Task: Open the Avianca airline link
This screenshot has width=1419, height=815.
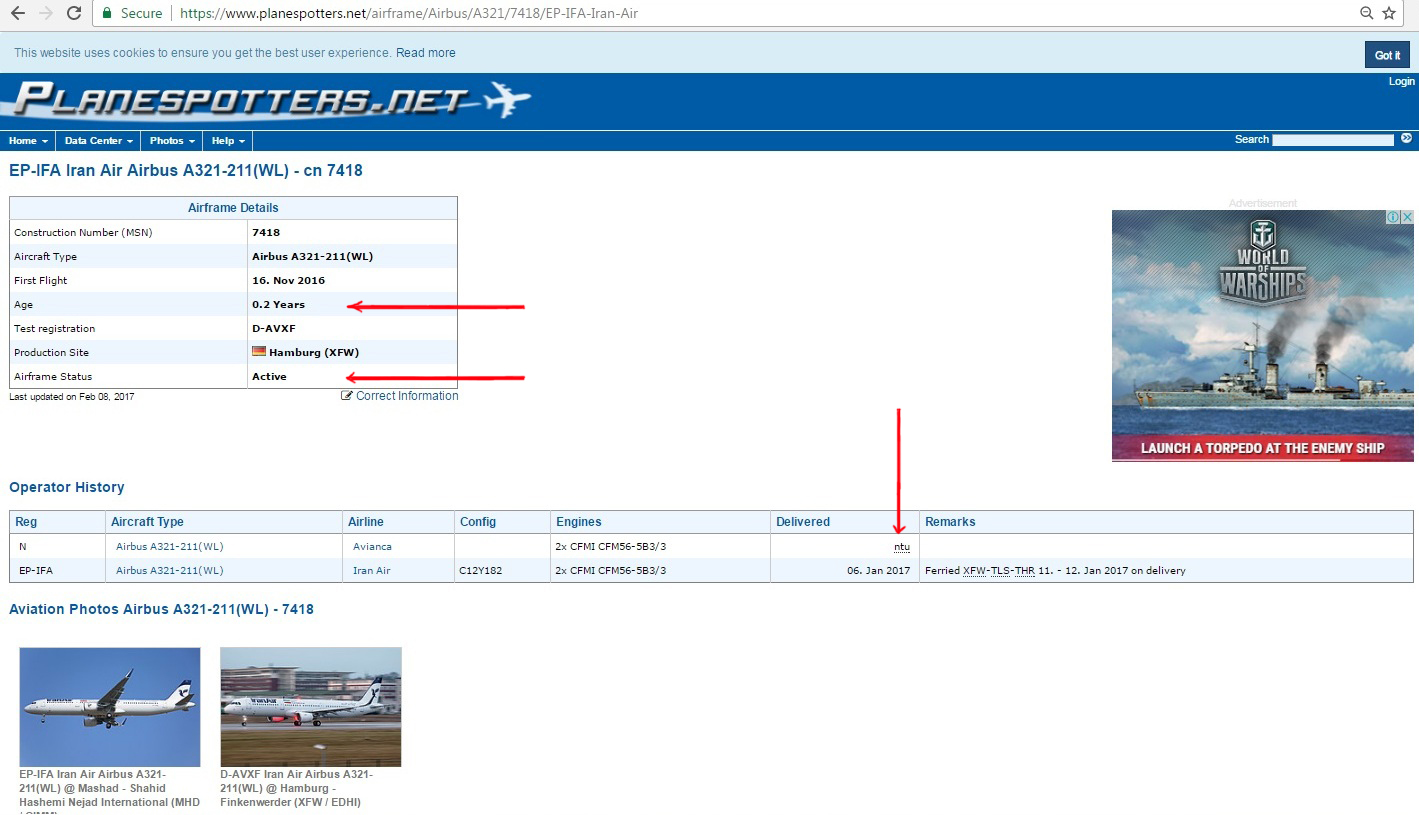Action: (x=372, y=547)
